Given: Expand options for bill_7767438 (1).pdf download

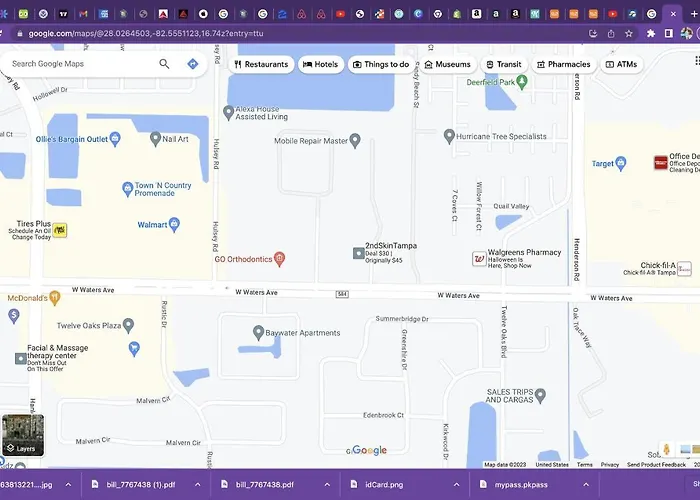Looking at the screenshot, I should 198,484.
